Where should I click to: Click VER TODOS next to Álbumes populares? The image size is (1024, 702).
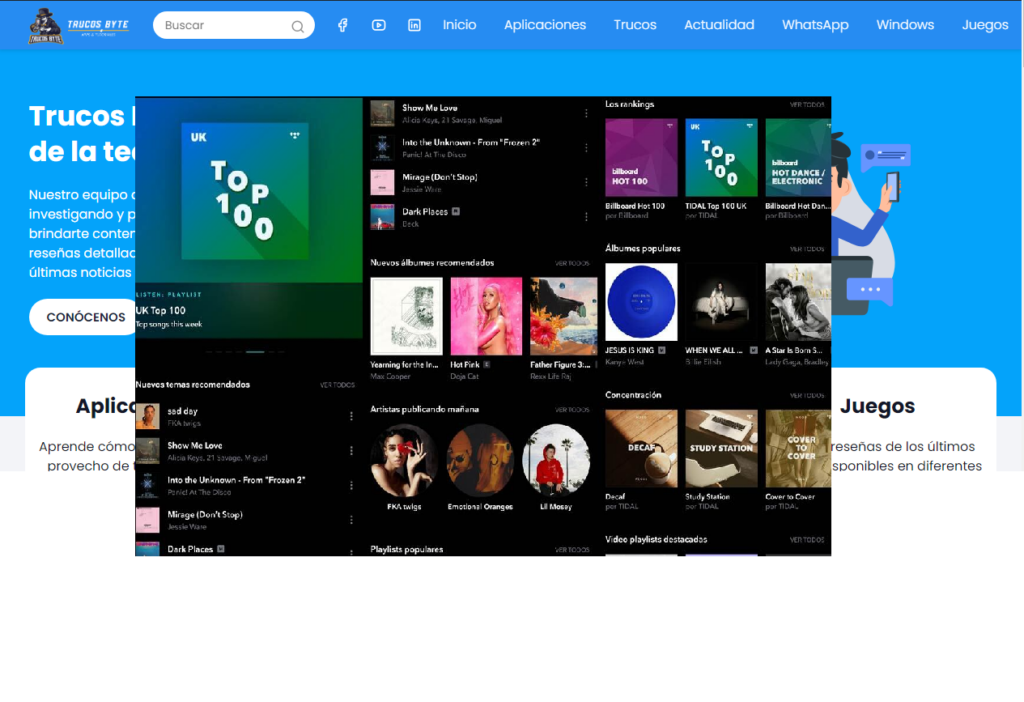pos(807,249)
